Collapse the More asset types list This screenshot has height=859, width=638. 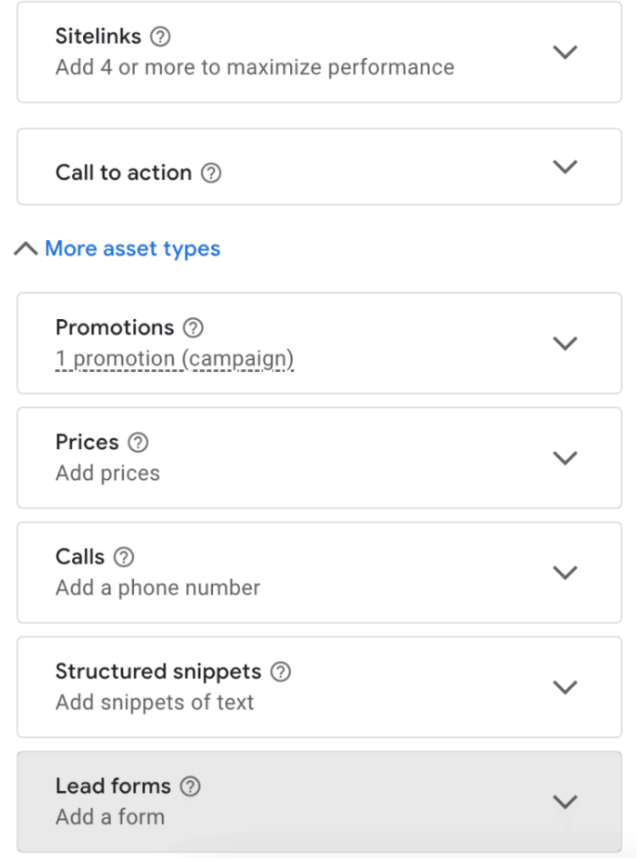(26, 248)
